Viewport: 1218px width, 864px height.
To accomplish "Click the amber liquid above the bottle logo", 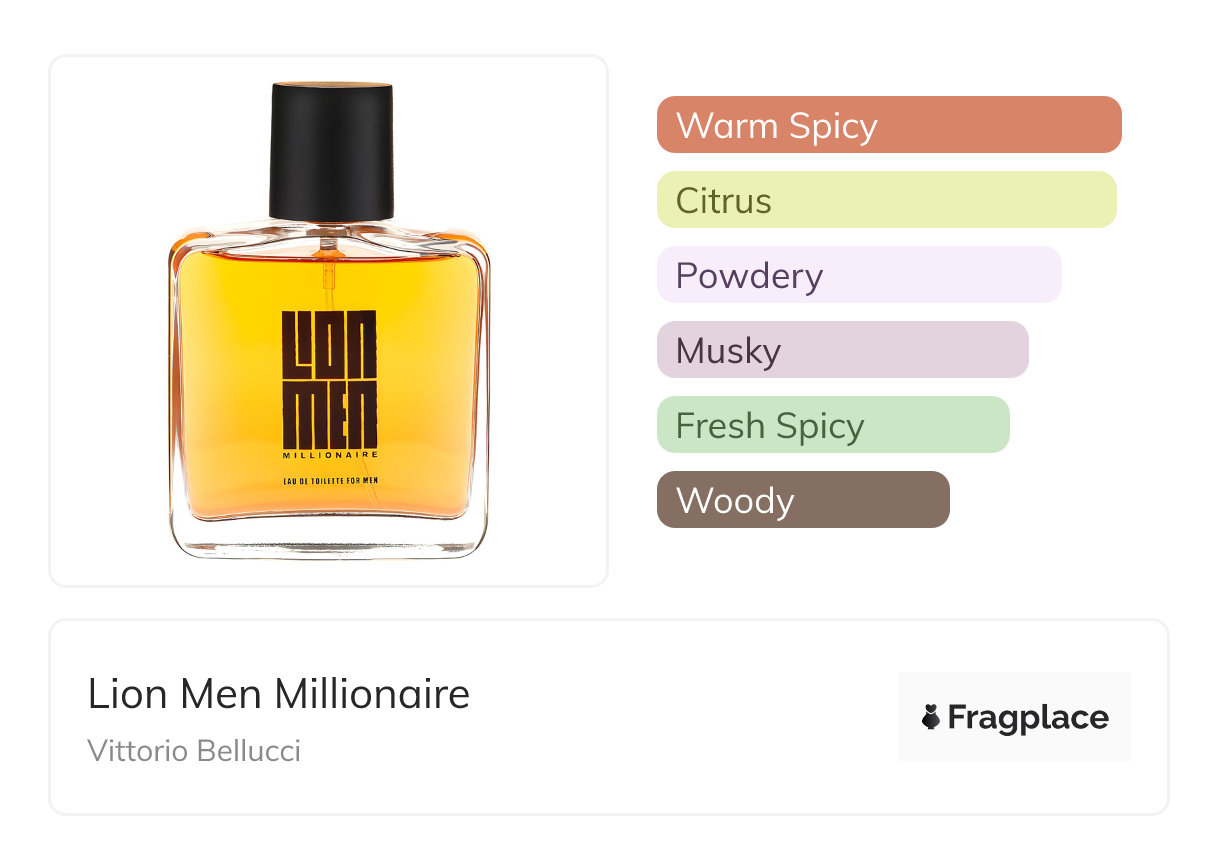I will tap(330, 280).
